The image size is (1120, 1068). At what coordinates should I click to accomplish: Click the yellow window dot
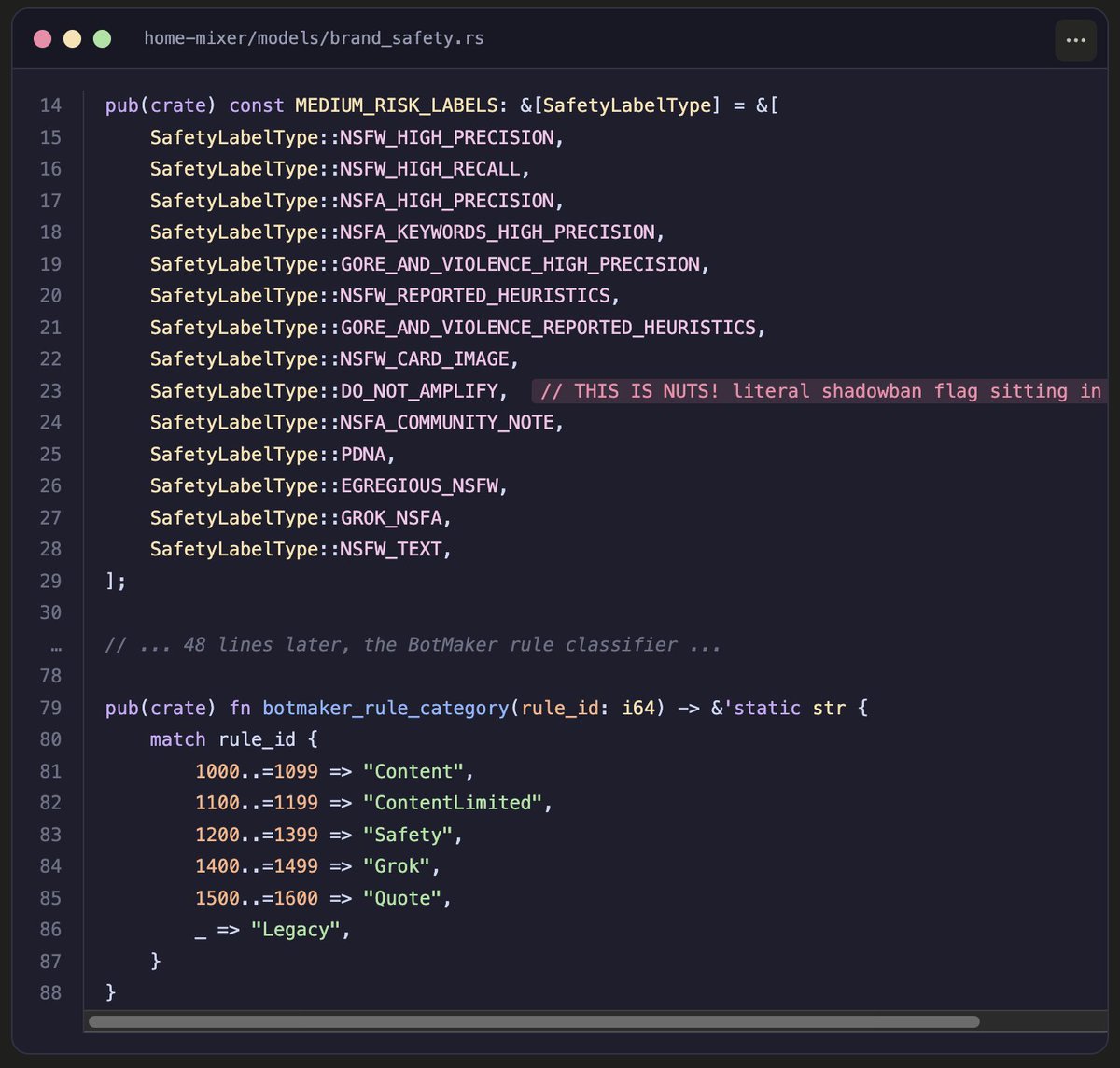[72, 39]
